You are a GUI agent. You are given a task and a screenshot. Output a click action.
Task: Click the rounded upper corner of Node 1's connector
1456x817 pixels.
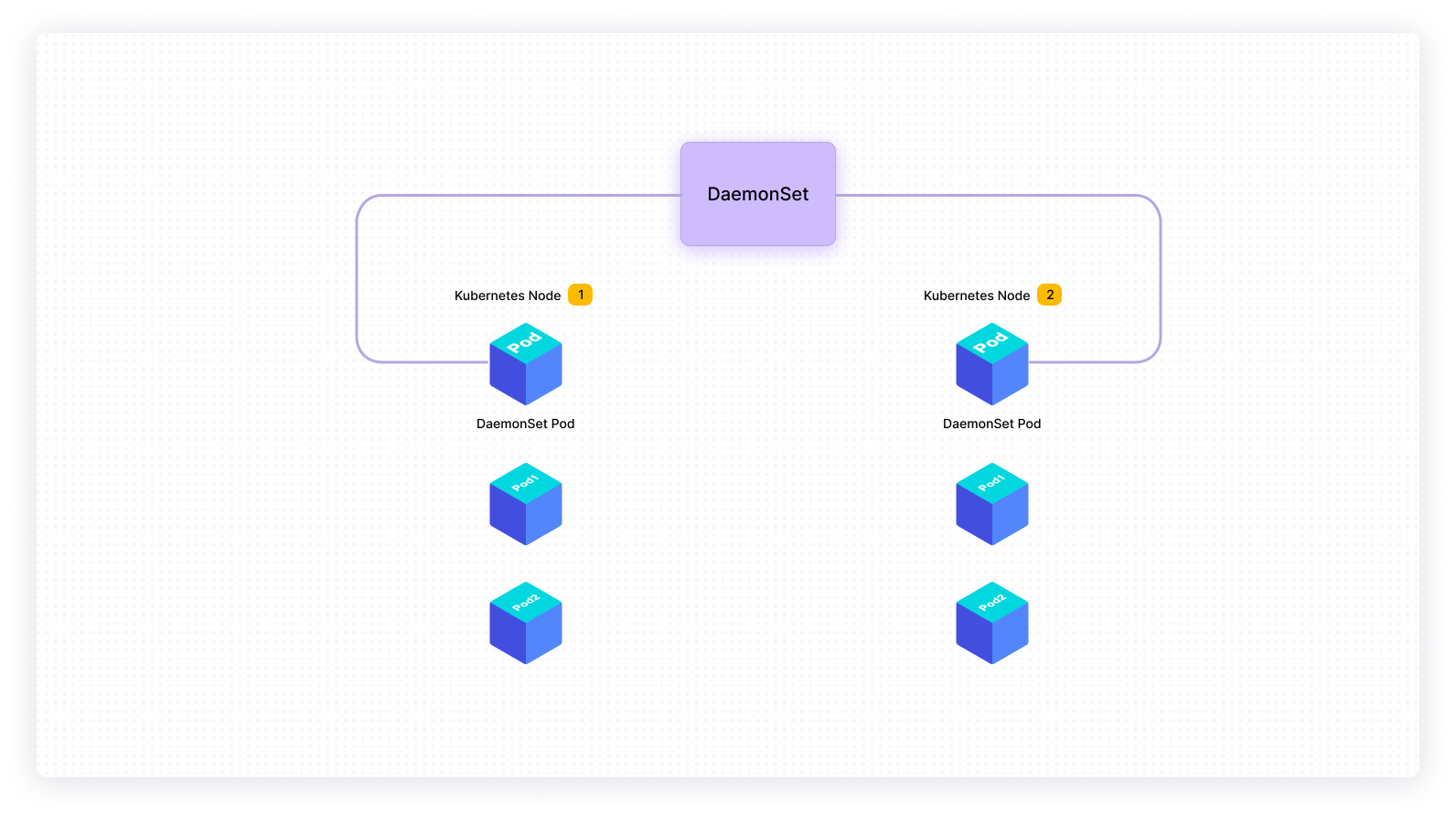pos(363,202)
